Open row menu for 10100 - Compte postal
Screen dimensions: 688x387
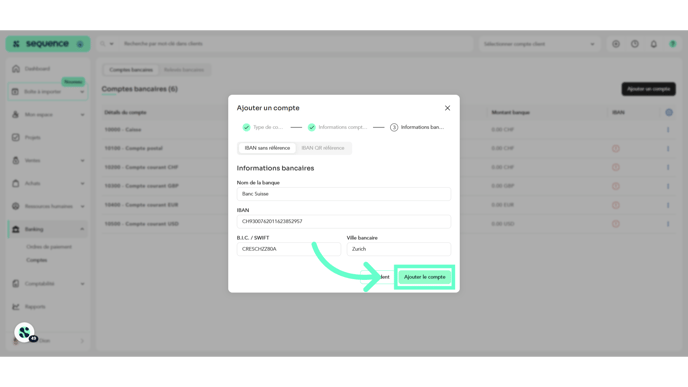(668, 149)
